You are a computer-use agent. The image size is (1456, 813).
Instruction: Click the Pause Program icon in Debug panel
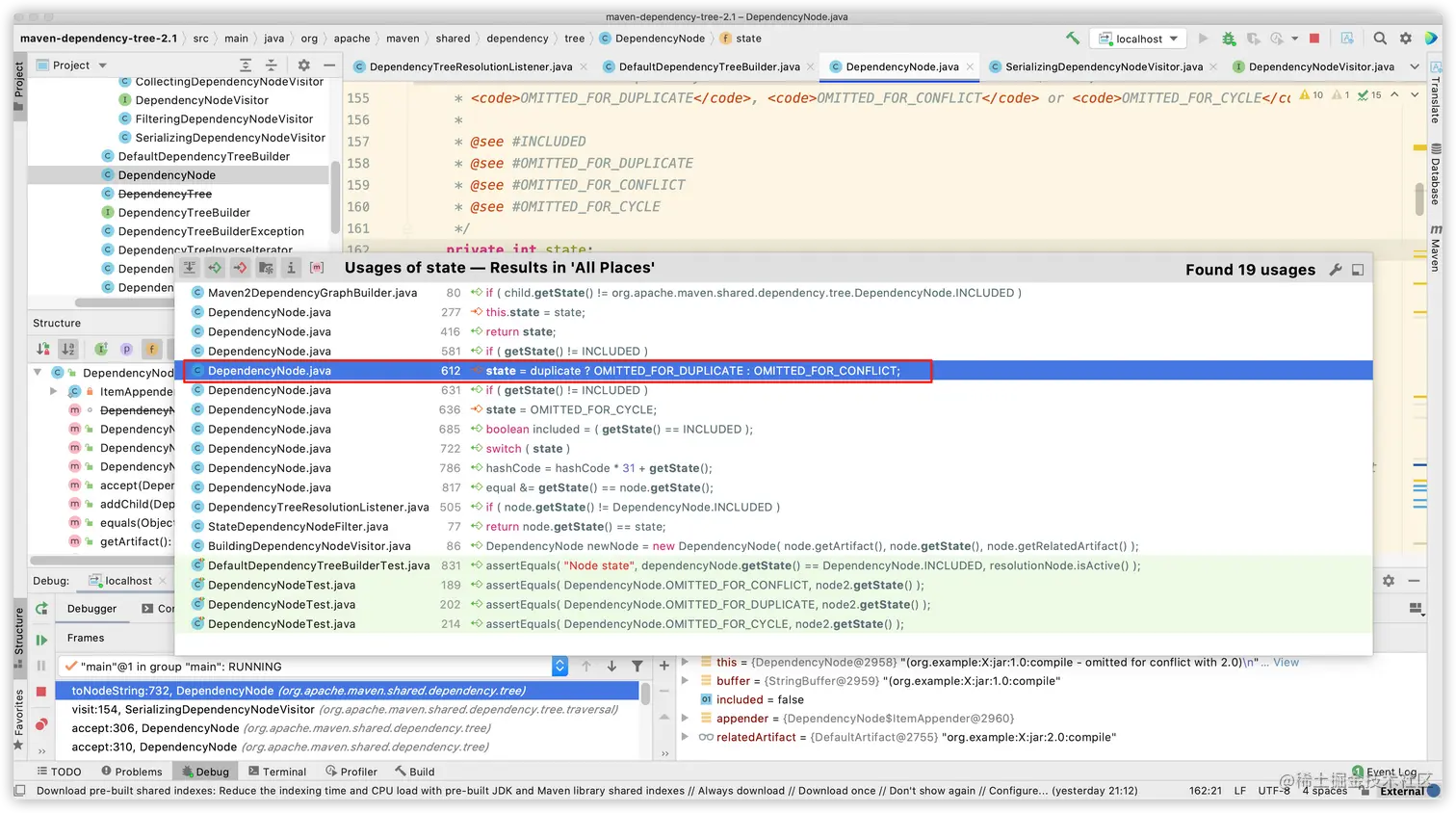pos(41,666)
